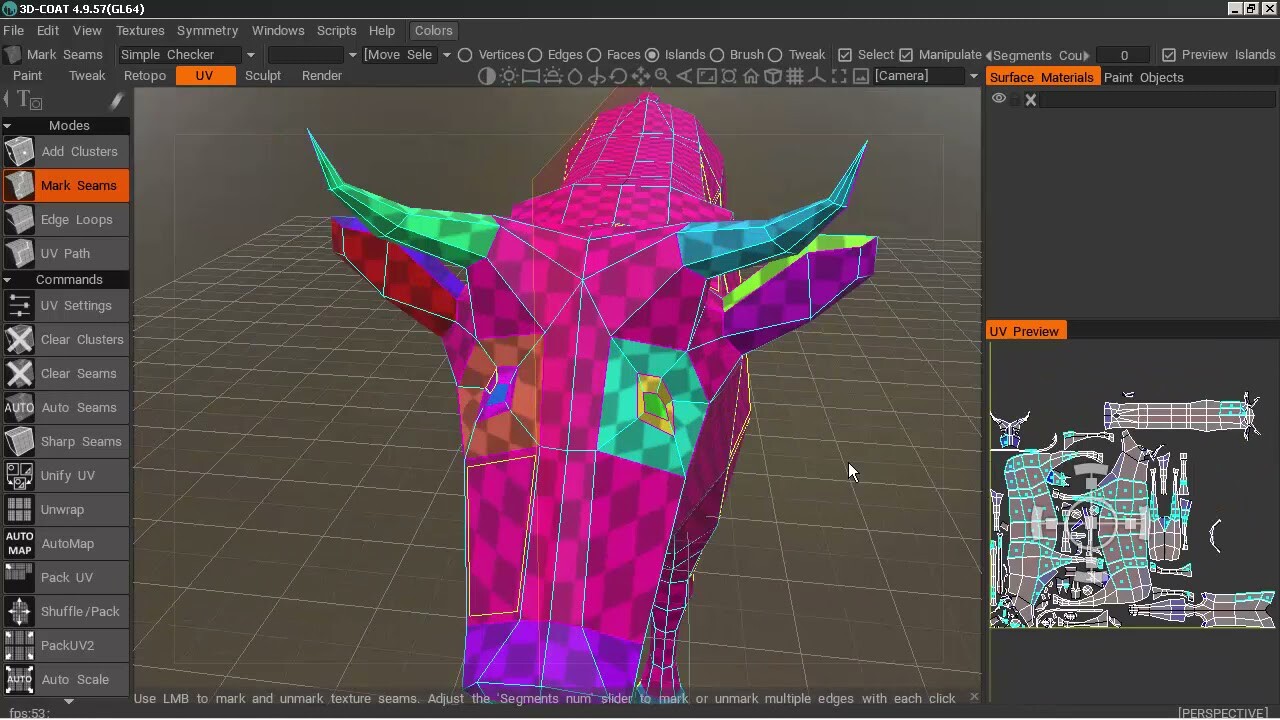Select the Mark Seams mode icon
The width and height of the screenshot is (1280, 720).
click(19, 185)
